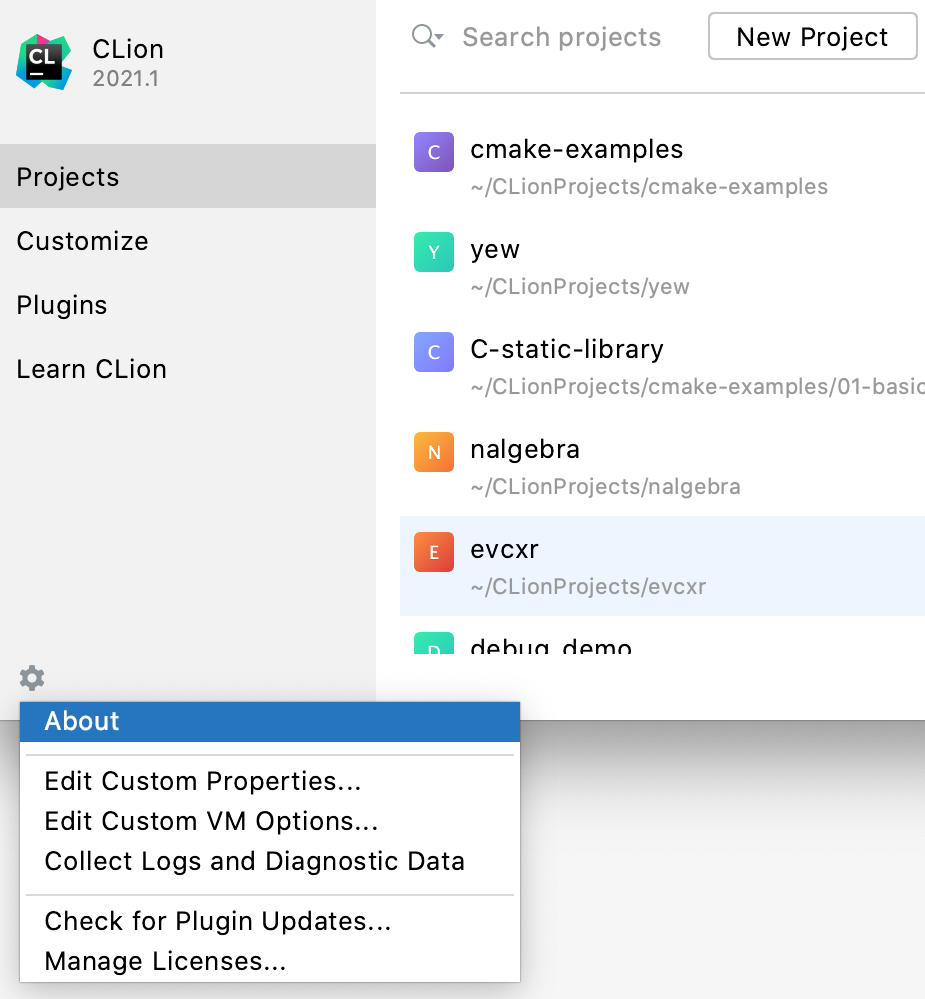Click the yew project avatar icon
Image resolution: width=925 pixels, height=999 pixels.
(433, 252)
